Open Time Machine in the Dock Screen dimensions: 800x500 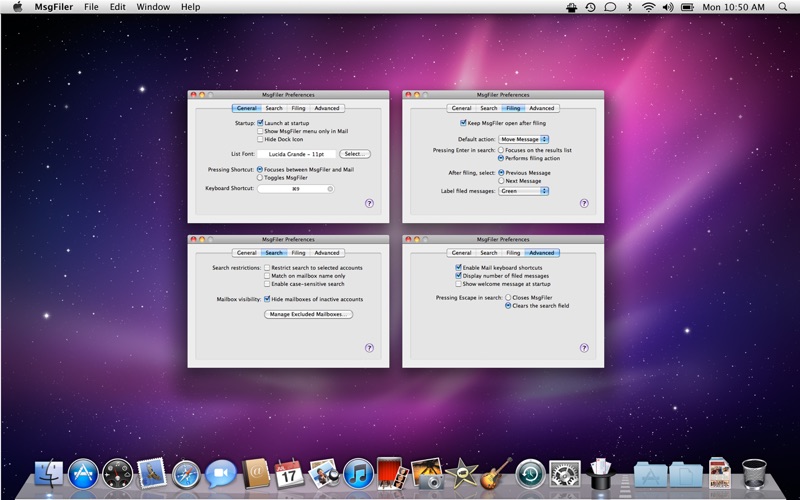coord(531,474)
